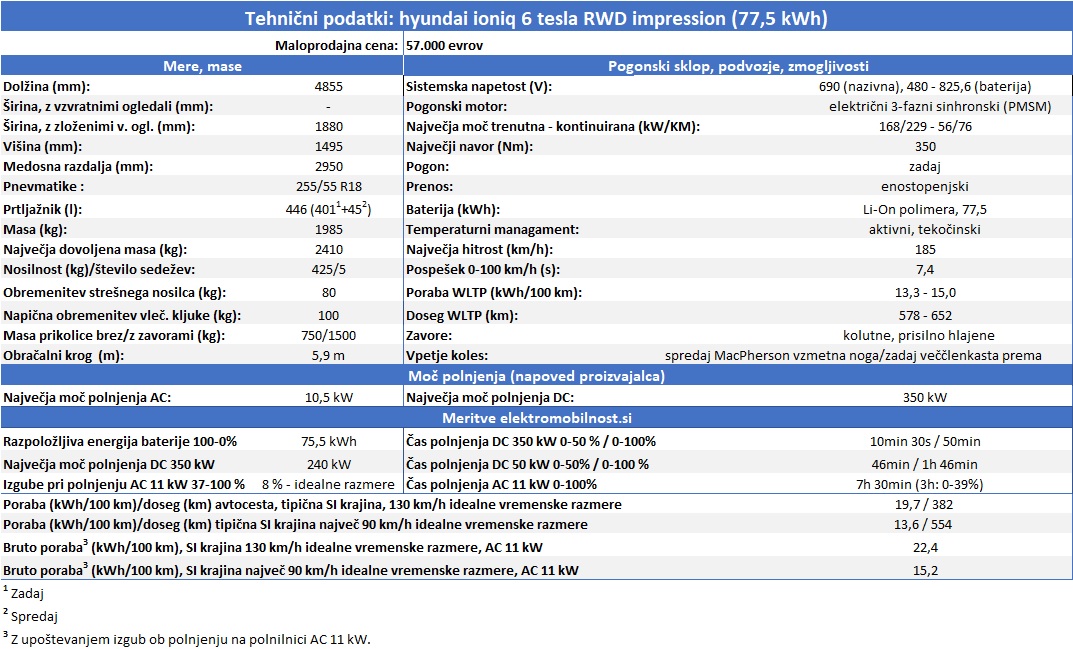
Task: Click the turning circle value '5,9 m'
Action: [x=328, y=355]
